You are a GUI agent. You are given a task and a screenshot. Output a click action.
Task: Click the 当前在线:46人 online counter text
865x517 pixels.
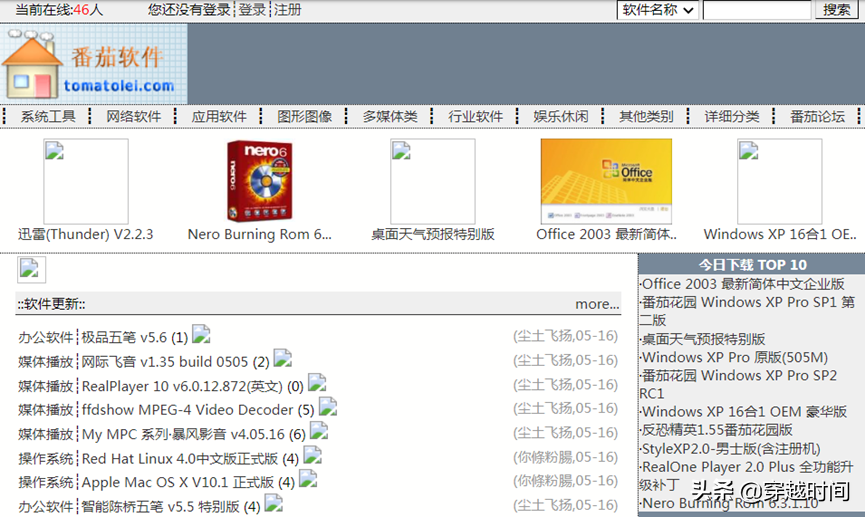click(59, 10)
